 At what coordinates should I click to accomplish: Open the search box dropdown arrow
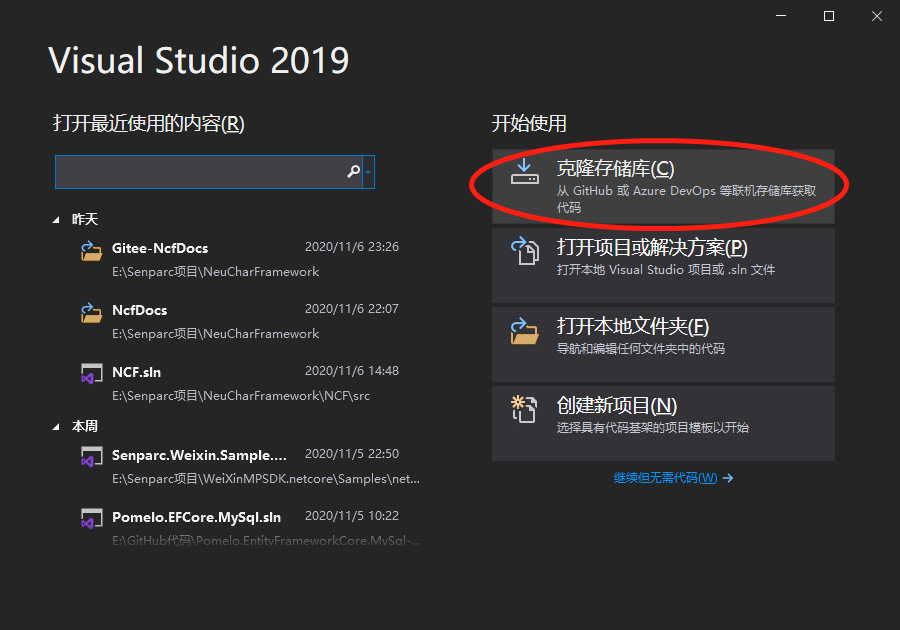coord(368,172)
